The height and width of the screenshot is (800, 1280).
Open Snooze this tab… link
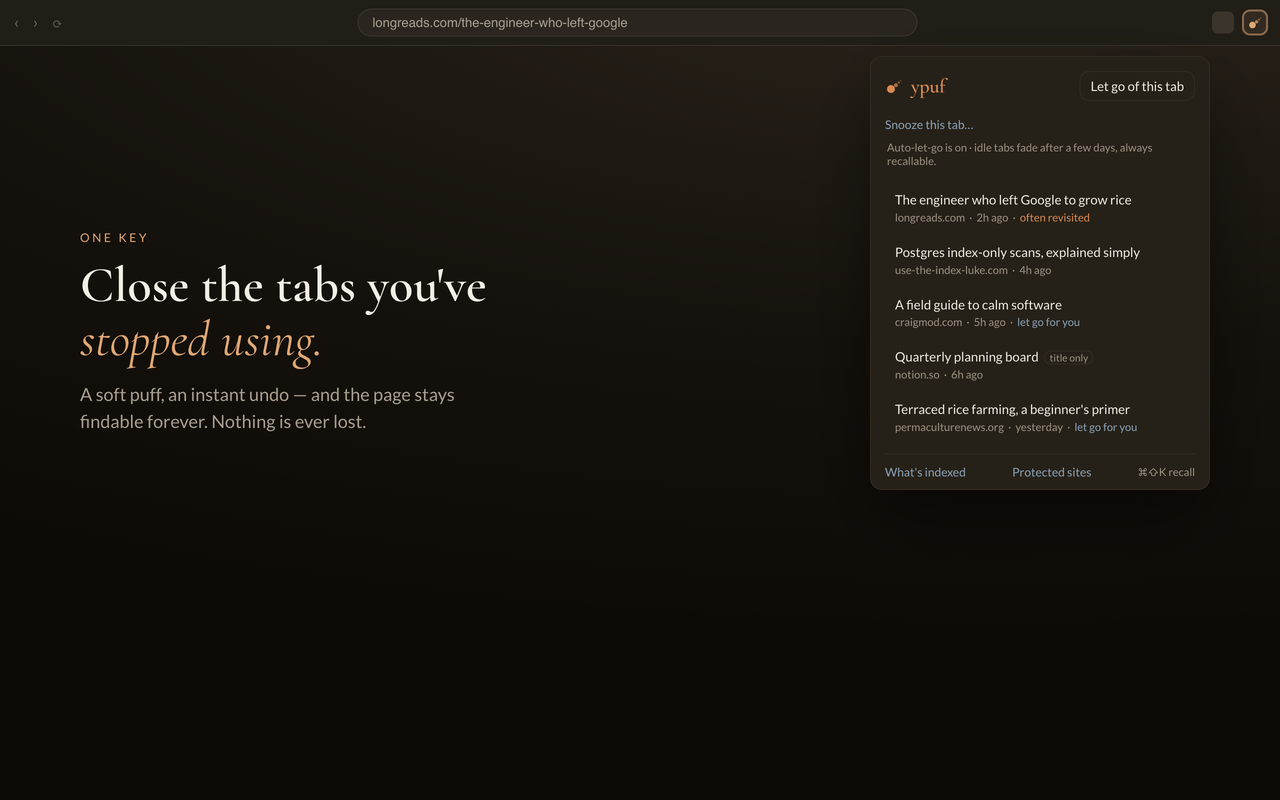pos(929,125)
